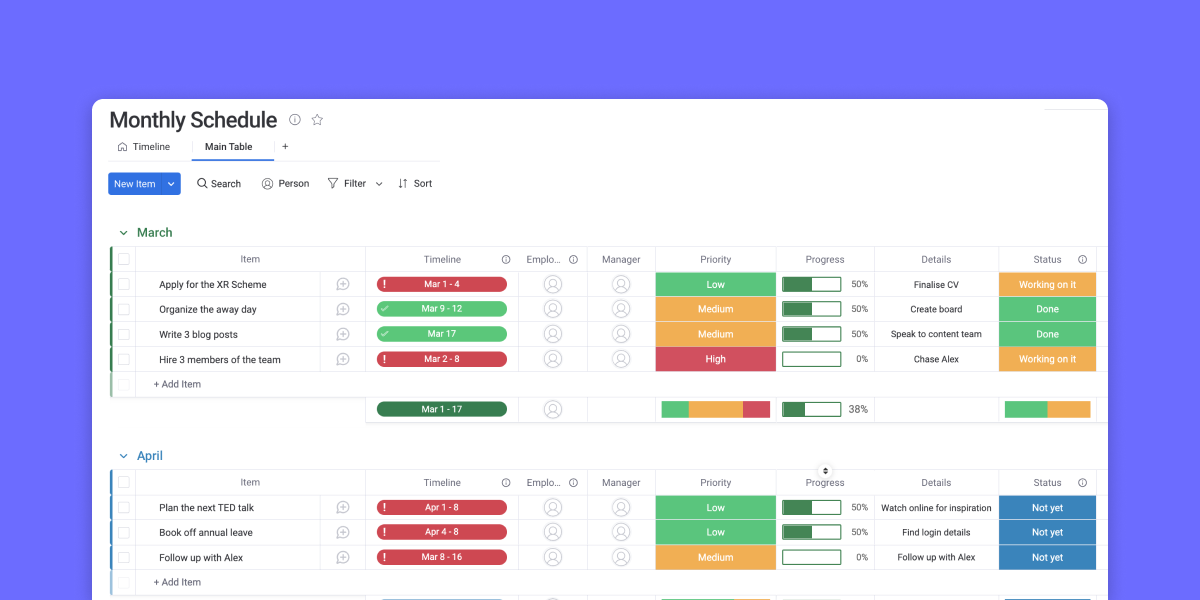Select the Main Table tab

click(x=229, y=147)
